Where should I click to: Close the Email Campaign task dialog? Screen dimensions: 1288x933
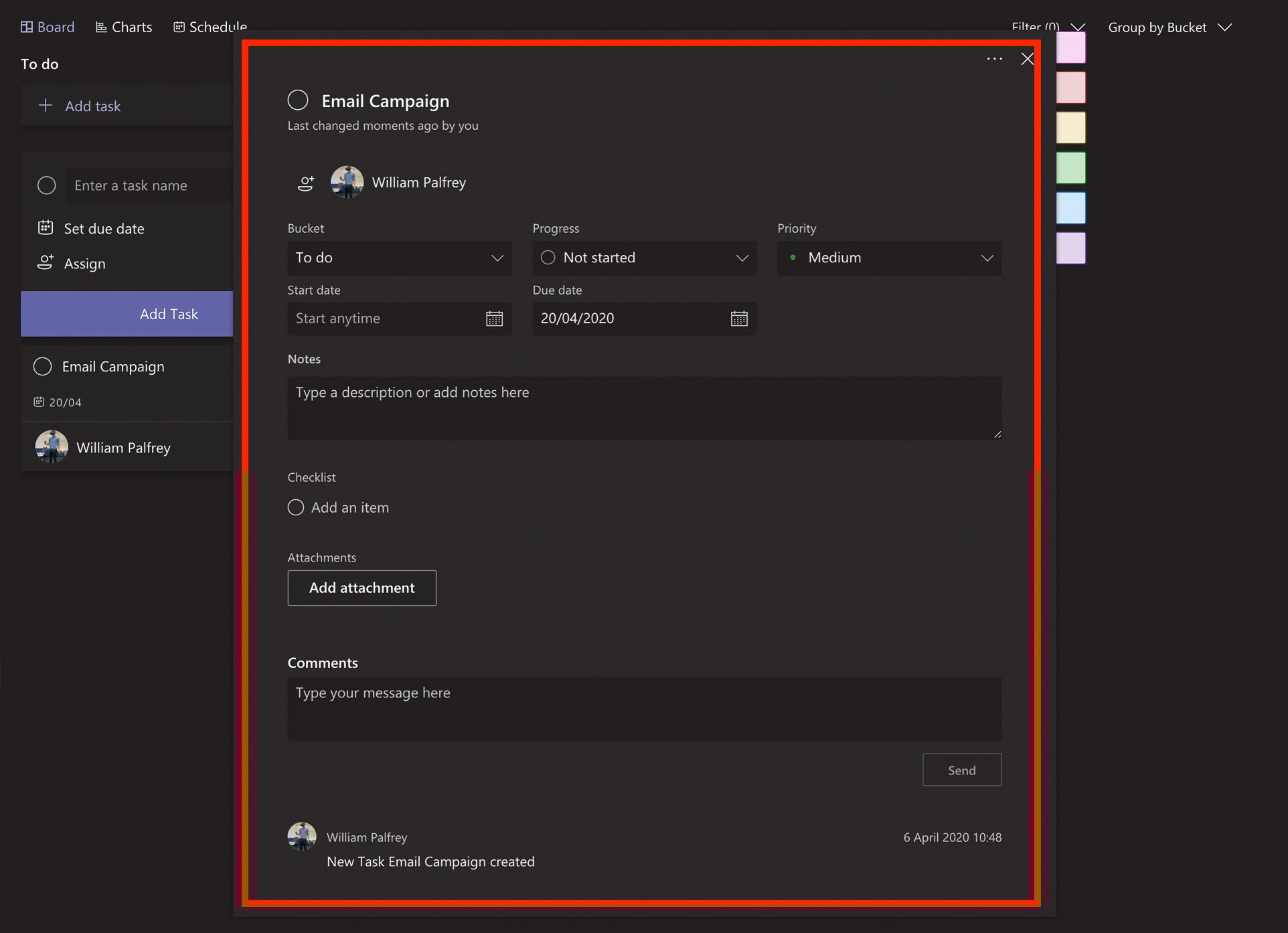point(1028,59)
